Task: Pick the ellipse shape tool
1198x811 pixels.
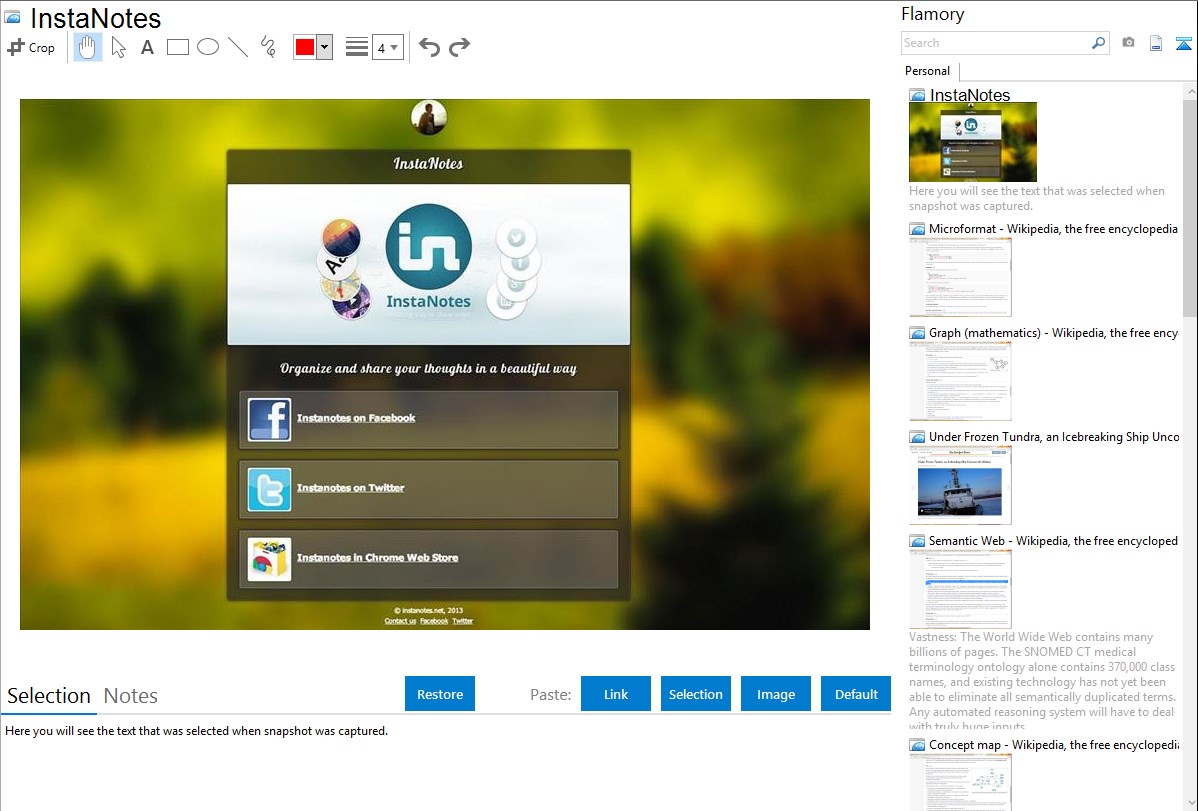Action: click(208, 47)
